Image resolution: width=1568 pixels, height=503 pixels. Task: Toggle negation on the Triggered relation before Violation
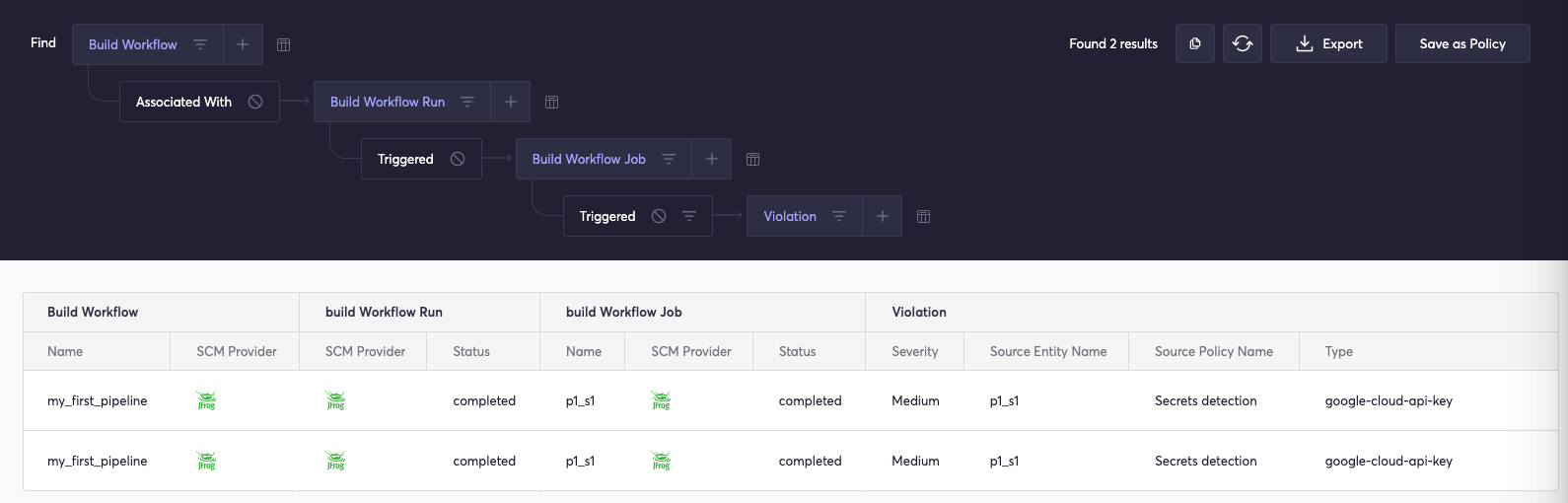pos(659,216)
